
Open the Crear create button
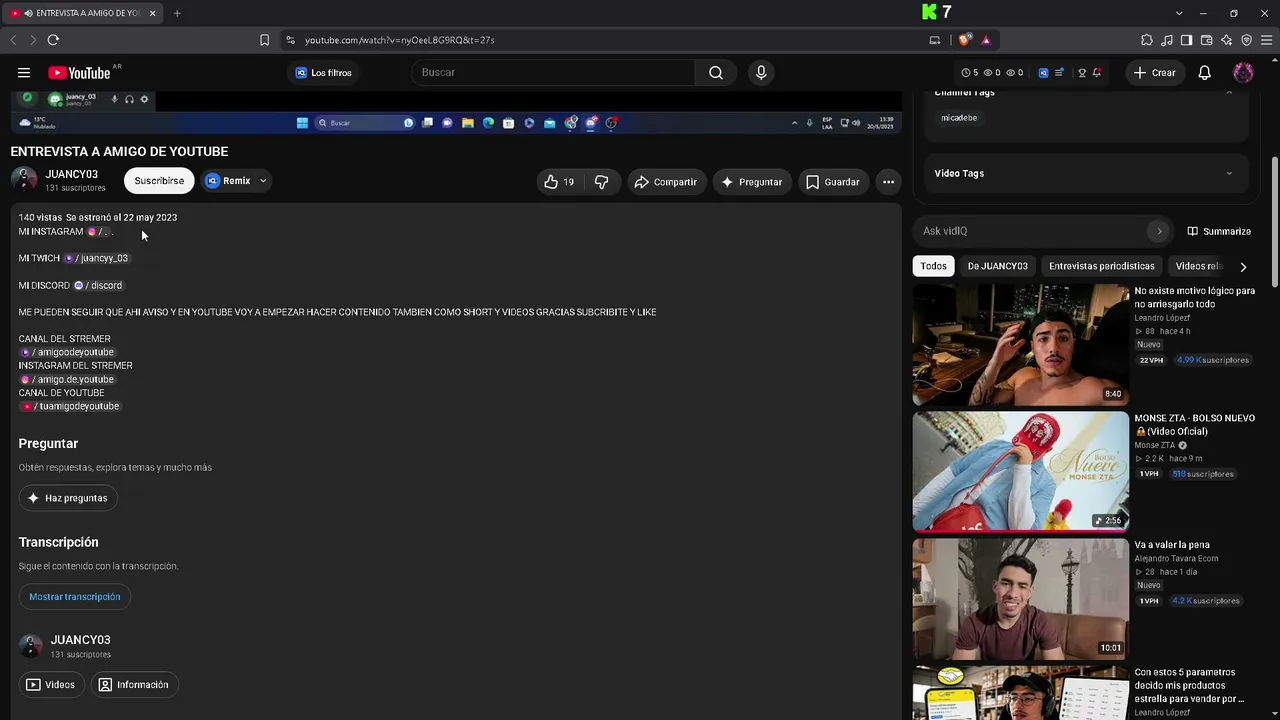pos(1155,72)
